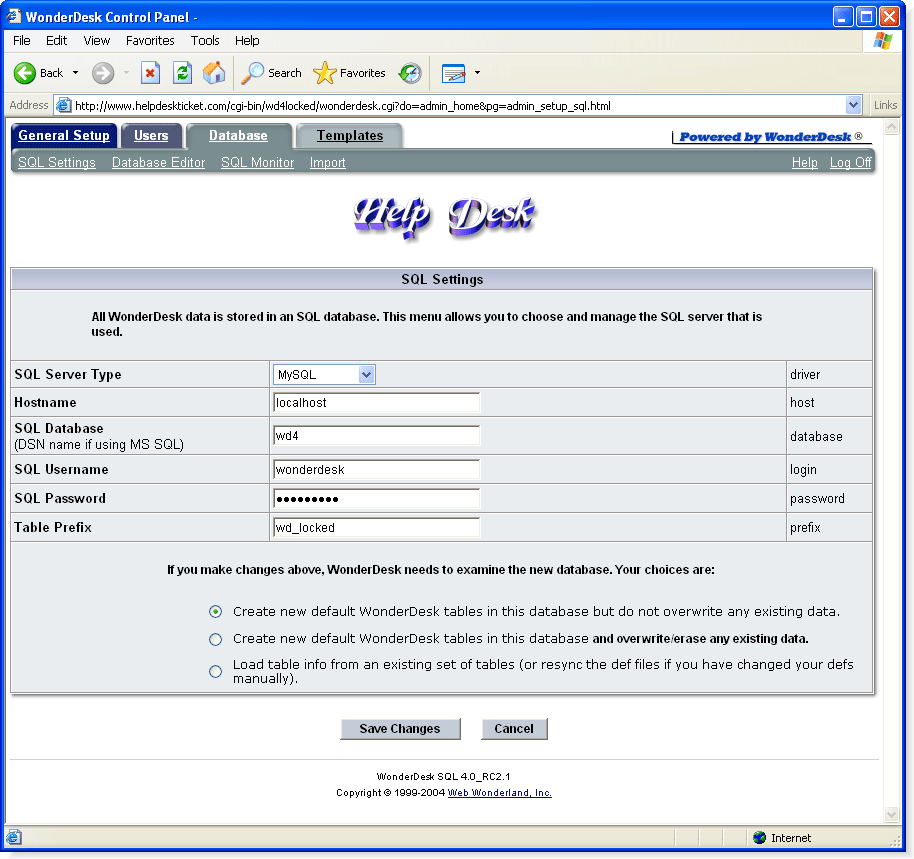The image size is (914, 859).
Task: Open the File menu
Action: tap(22, 40)
